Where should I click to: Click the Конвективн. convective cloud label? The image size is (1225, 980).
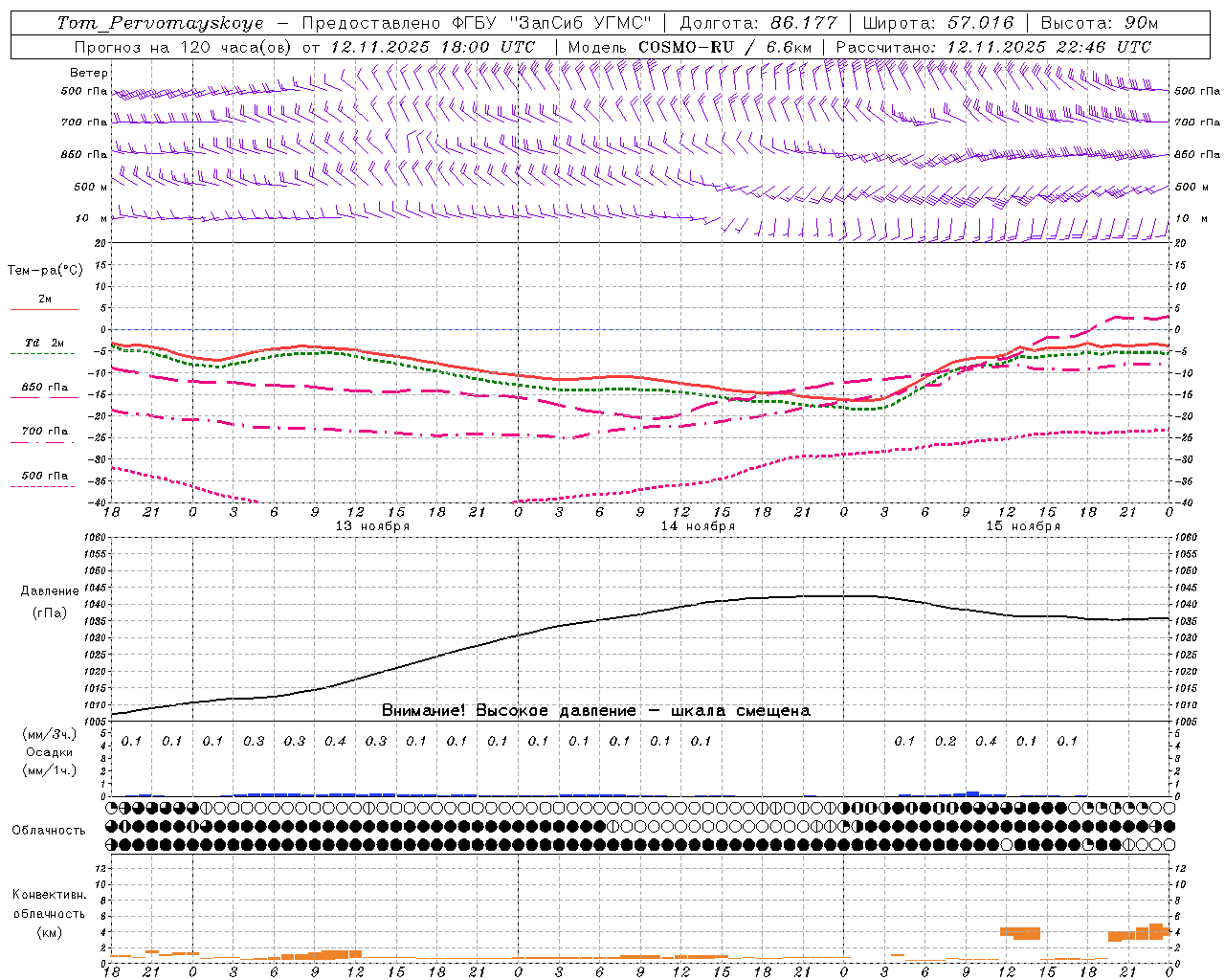pos(49,895)
